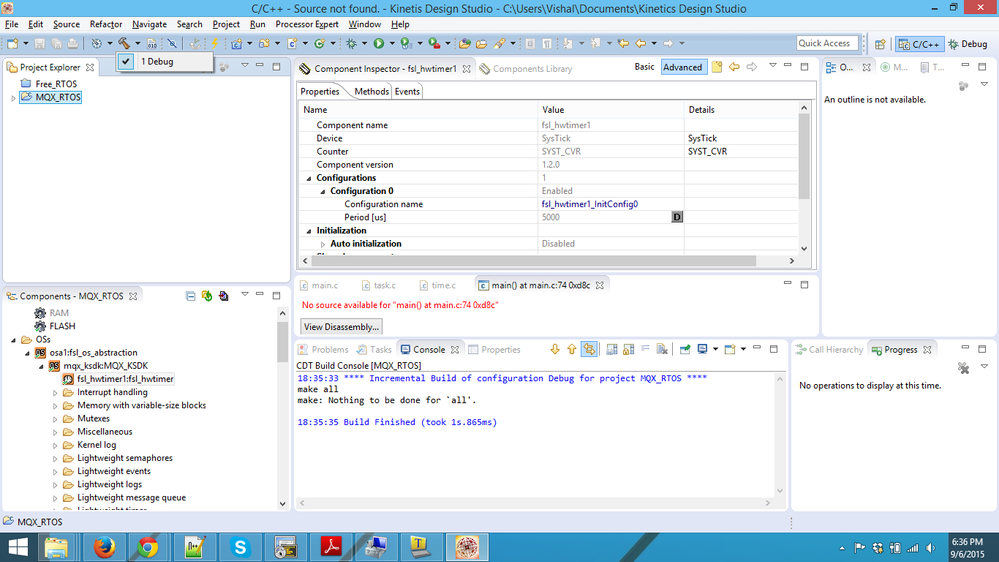Click the Debug bug icon in toolbar
999x562 pixels.
tap(351, 43)
